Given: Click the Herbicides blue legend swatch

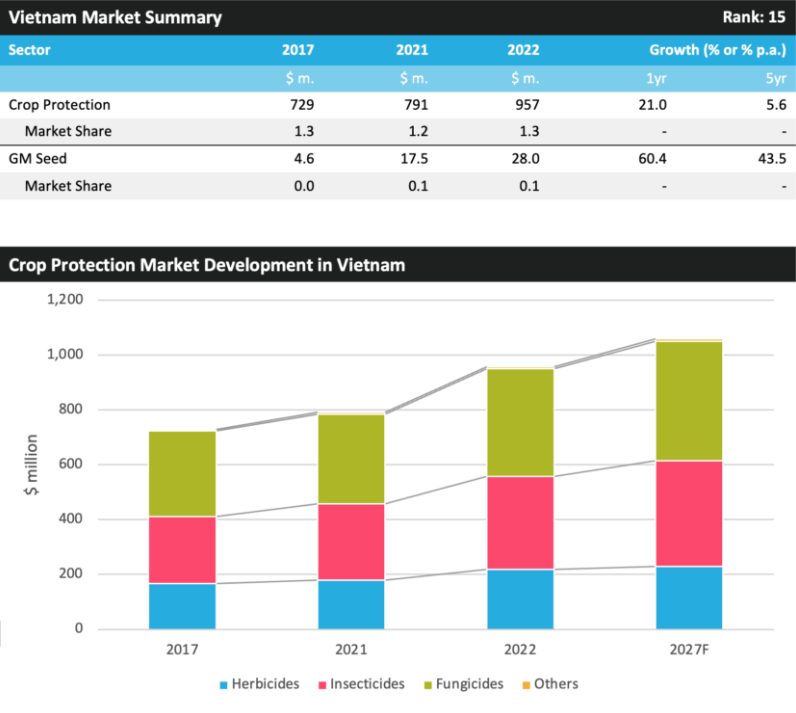Looking at the screenshot, I should tap(223, 685).
